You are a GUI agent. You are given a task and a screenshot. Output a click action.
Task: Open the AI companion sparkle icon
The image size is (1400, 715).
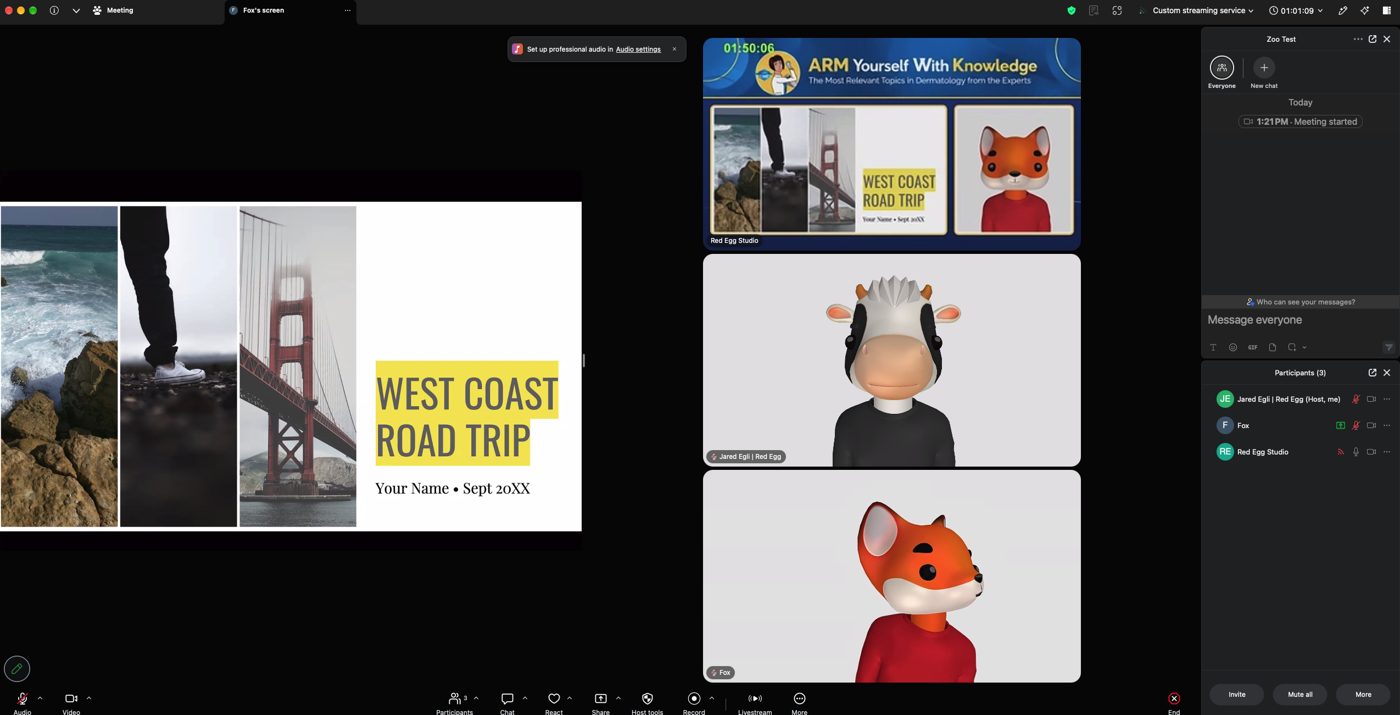pyautogui.click(x=1365, y=10)
